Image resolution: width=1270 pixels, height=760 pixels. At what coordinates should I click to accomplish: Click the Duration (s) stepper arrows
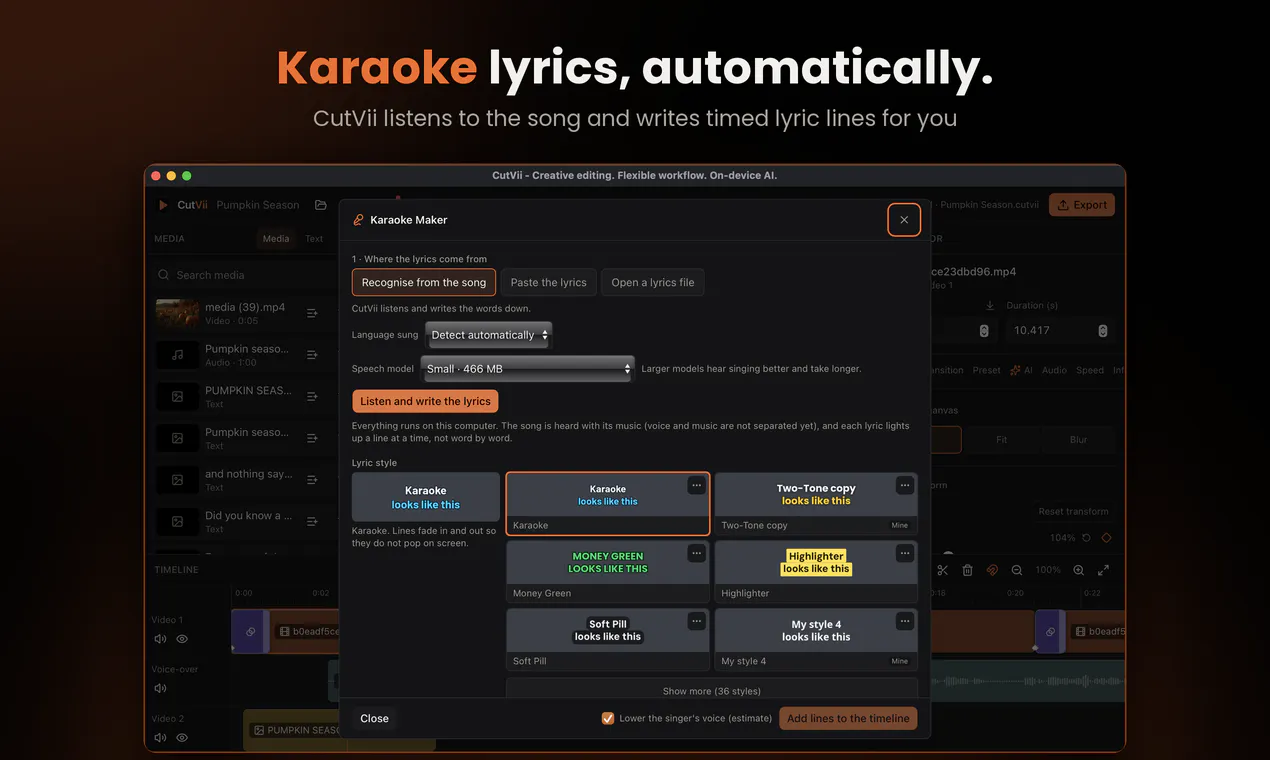[x=1103, y=331]
